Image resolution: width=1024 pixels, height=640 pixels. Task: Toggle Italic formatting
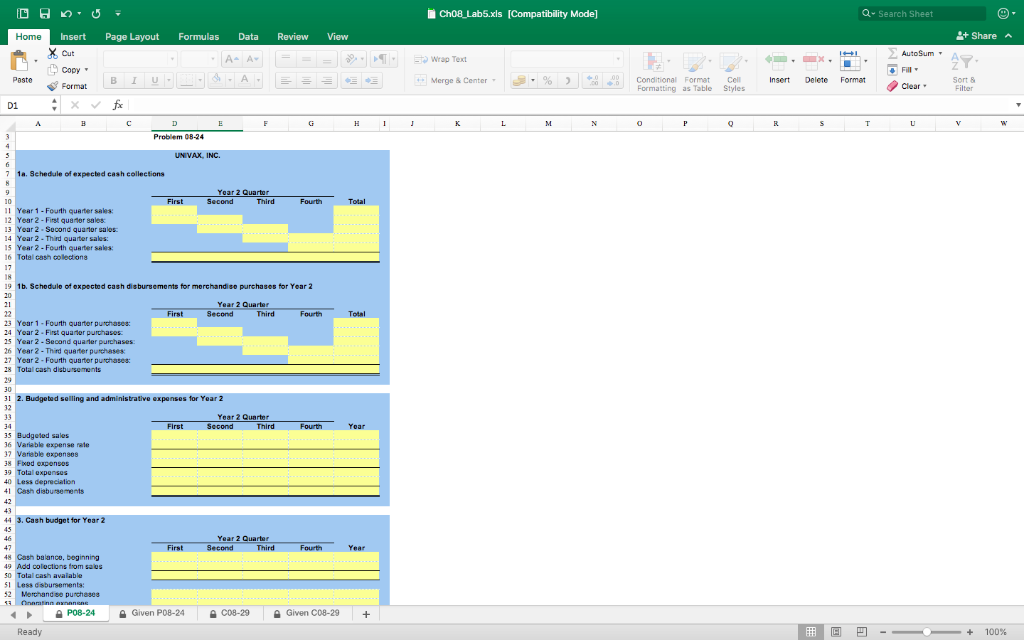(x=134, y=80)
